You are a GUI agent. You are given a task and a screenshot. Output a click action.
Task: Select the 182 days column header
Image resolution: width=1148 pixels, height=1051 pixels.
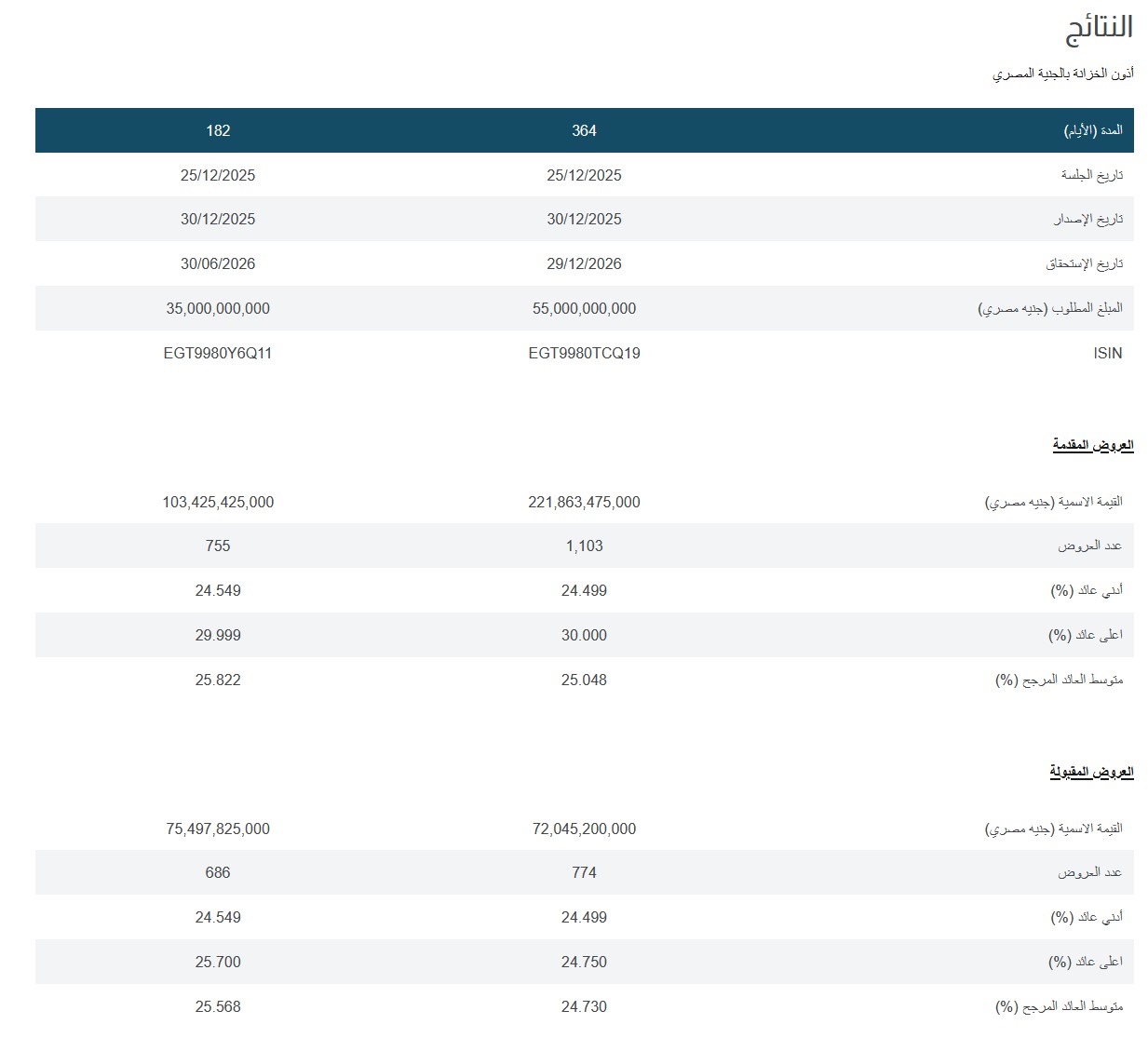(x=218, y=130)
